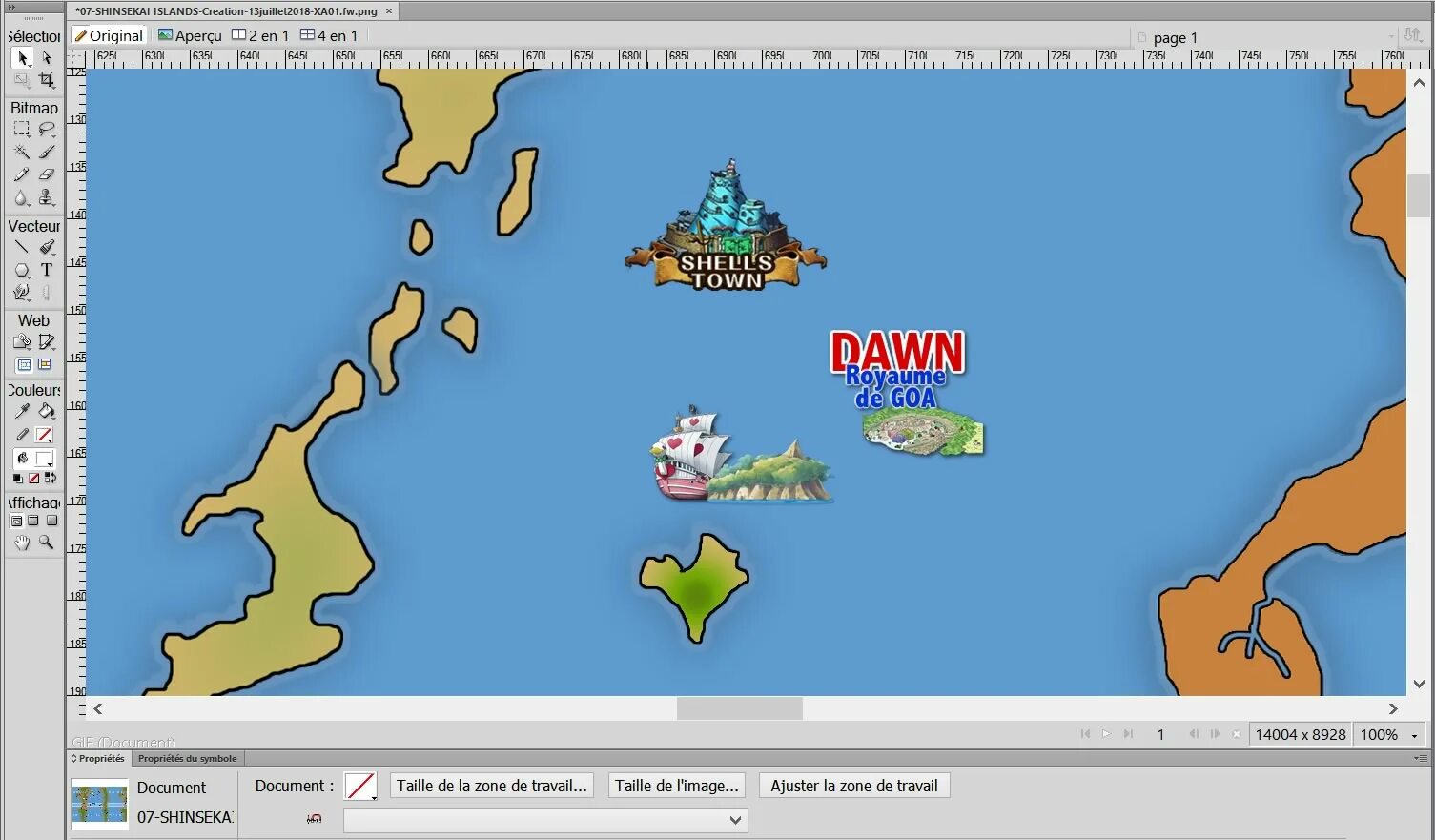Select the Crop tool
Screen dimensions: 1435x840
click(46, 81)
